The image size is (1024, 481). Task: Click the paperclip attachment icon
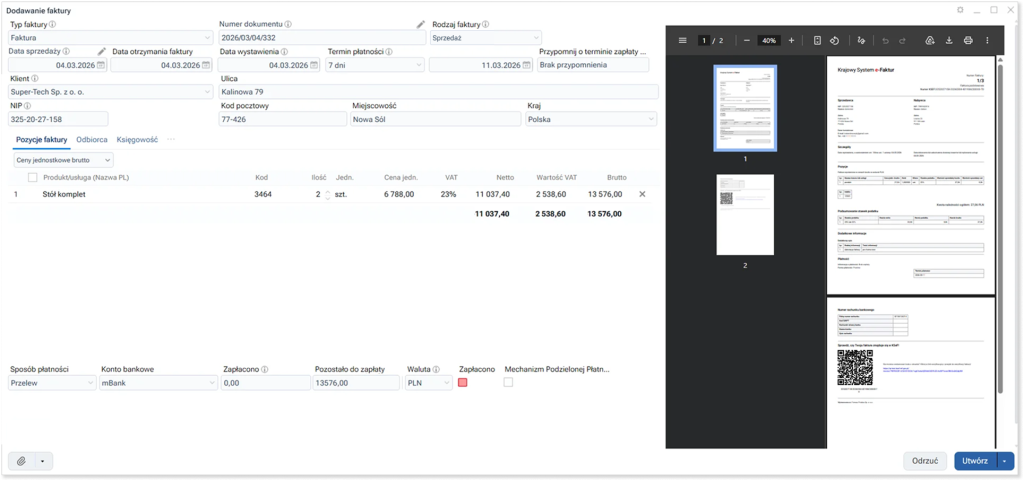click(21, 461)
